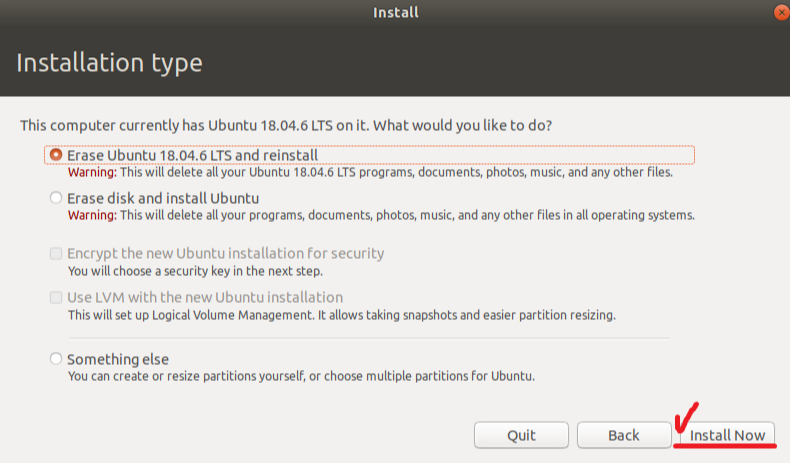Click the Installation type heading
Screen dimensions: 790x463
(x=109, y=63)
